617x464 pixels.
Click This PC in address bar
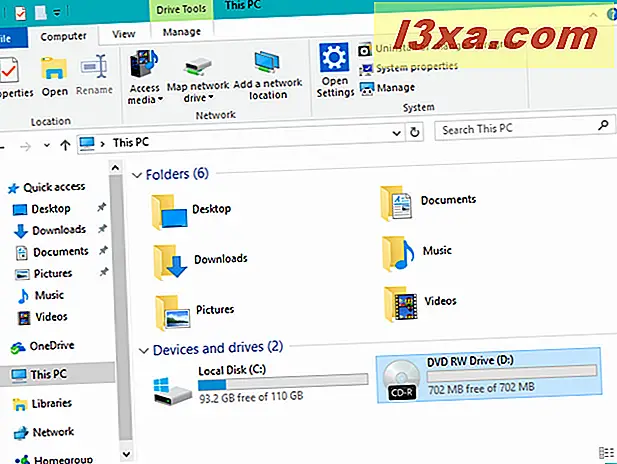[x=131, y=142]
